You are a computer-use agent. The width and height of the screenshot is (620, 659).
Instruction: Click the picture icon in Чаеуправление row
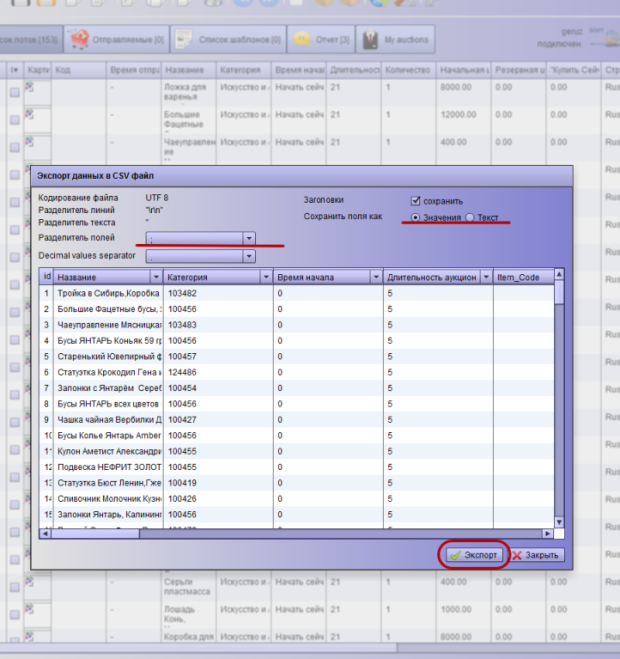29,142
